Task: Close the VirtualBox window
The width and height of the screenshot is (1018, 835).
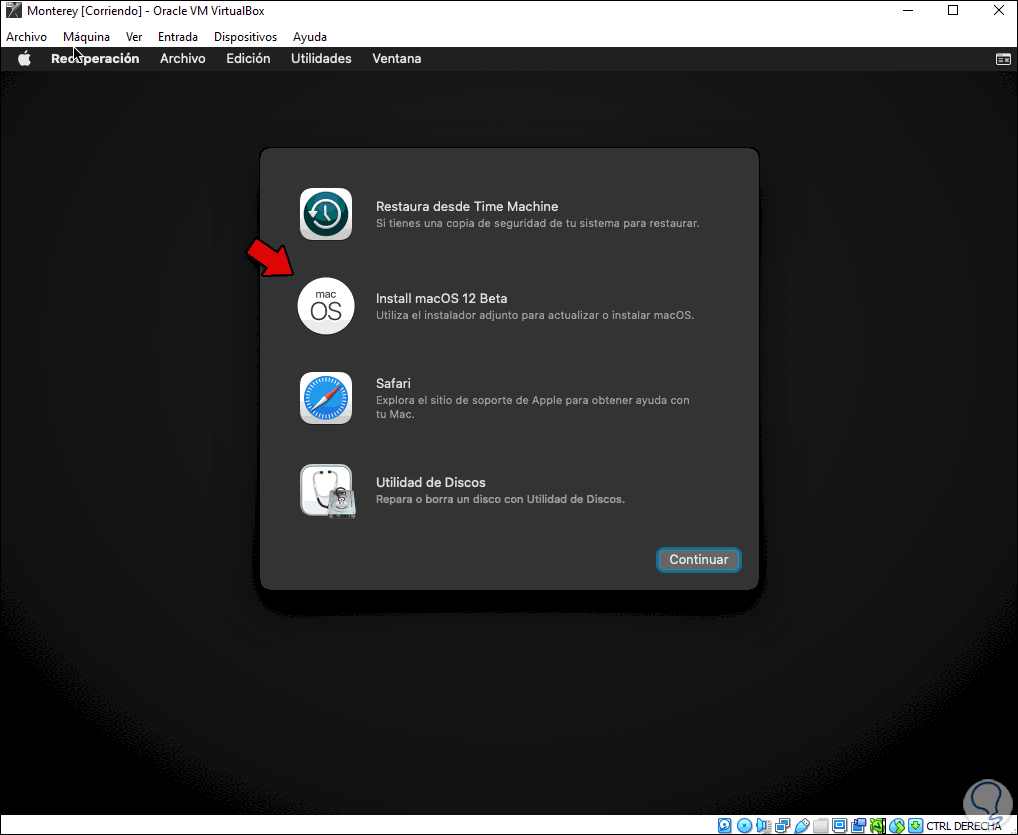Action: pyautogui.click(x=999, y=10)
